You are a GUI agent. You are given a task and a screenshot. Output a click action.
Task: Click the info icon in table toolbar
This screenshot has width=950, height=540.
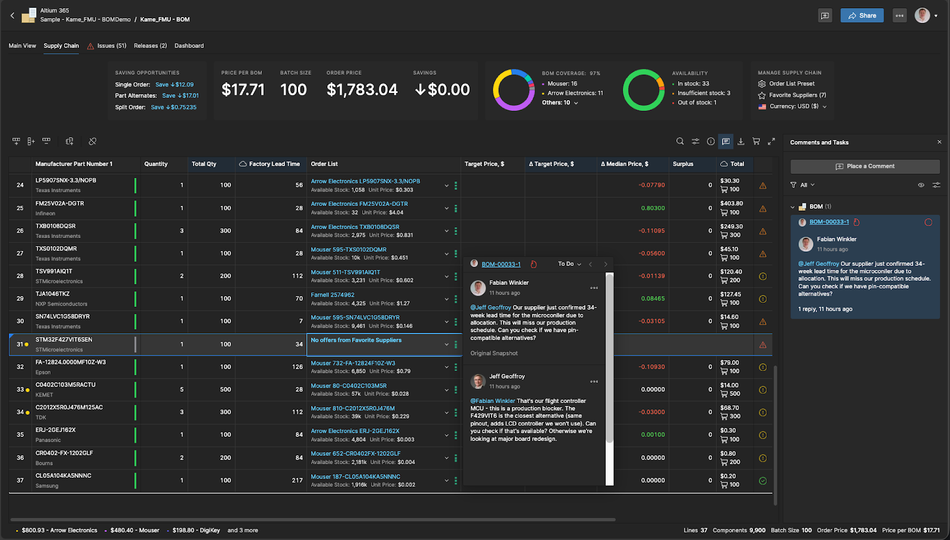click(710, 141)
